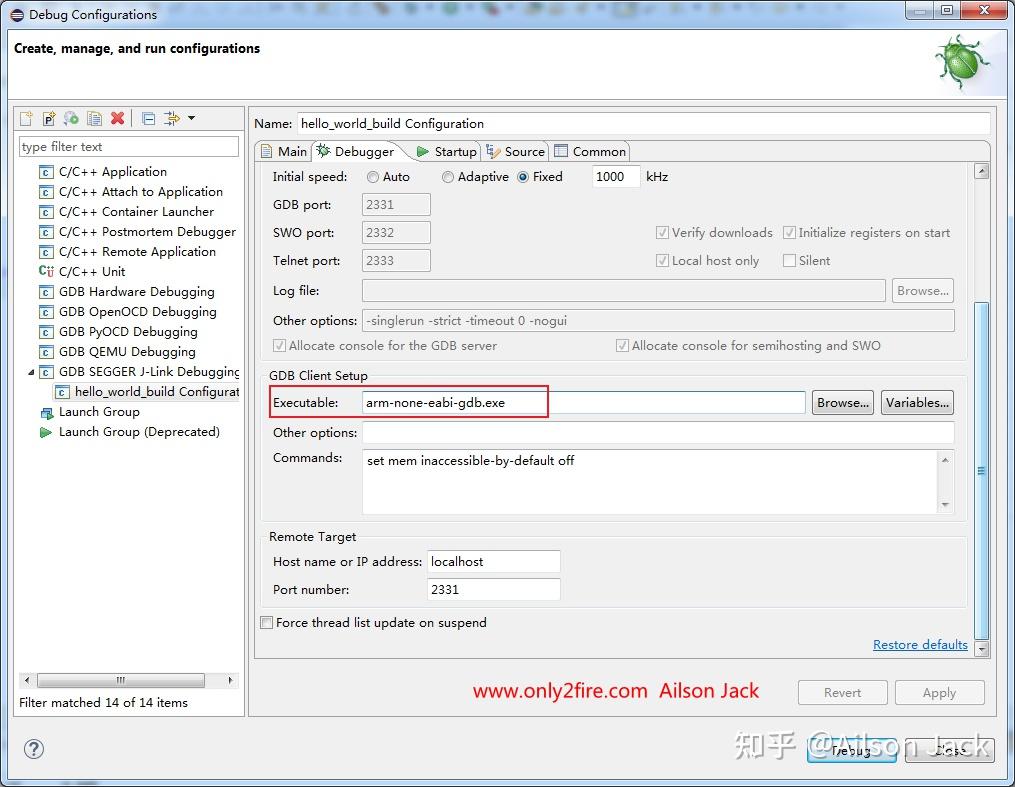Duplicate the selected launch configuration
1015x787 pixels.
click(95, 118)
